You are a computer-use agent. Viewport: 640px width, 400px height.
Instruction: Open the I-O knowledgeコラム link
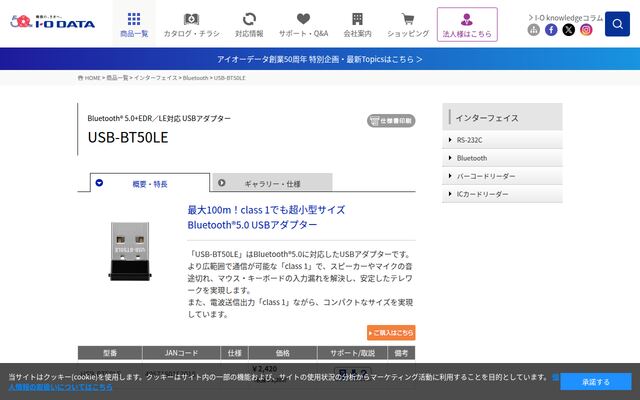coord(565,18)
